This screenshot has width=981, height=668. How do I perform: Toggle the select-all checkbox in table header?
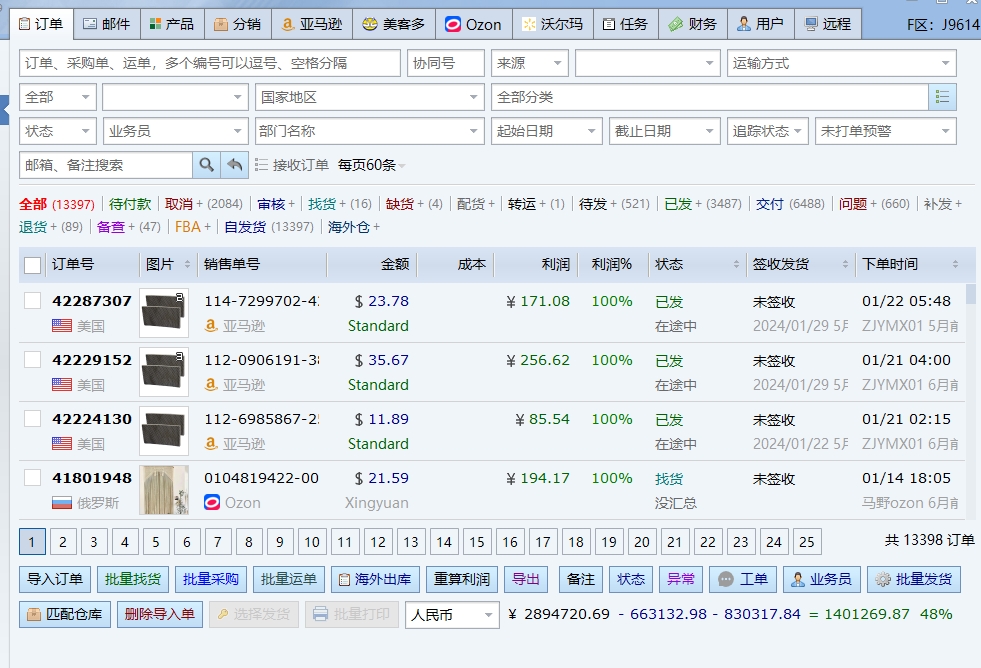pyautogui.click(x=33, y=265)
